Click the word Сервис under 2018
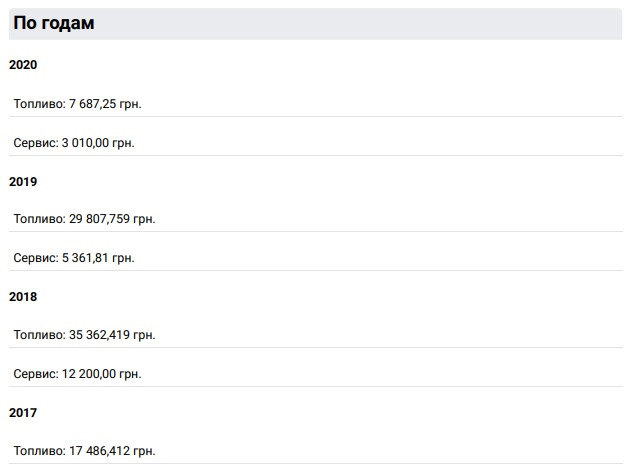The height and width of the screenshot is (467, 629). 35,374
